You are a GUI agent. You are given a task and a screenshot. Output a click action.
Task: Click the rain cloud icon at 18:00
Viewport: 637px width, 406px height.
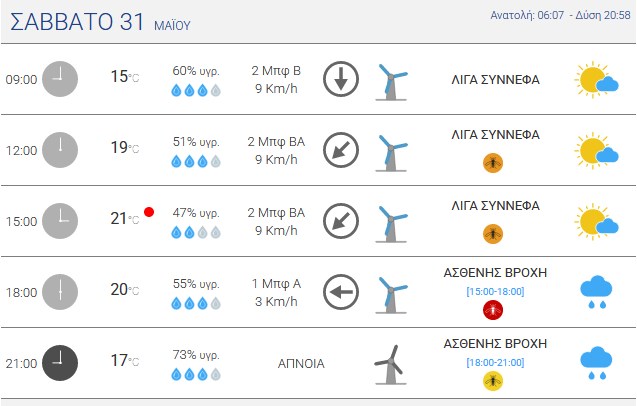pyautogui.click(x=596, y=292)
